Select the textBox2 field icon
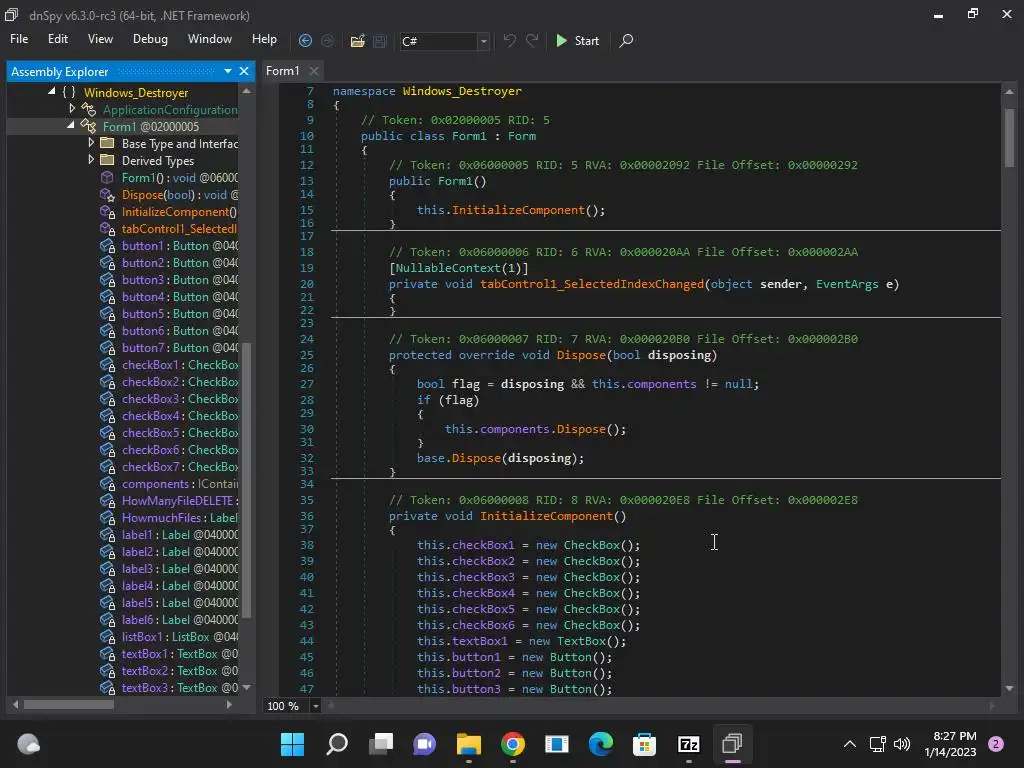 click(107, 670)
